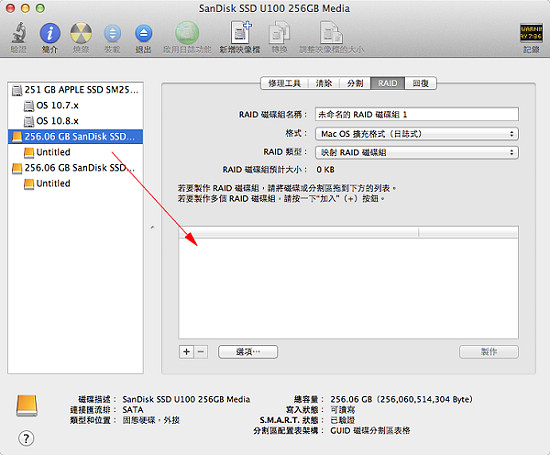
Task: Switch to the Restore (回復) tab
Action: click(x=421, y=83)
